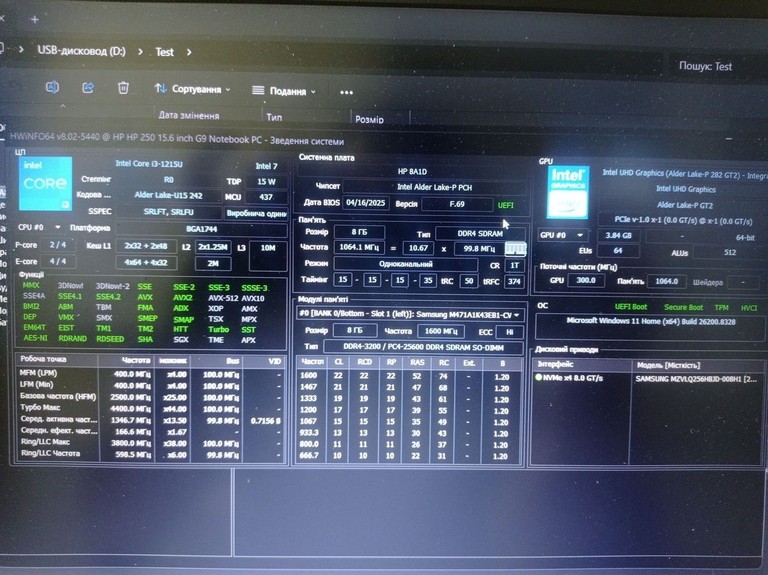Click the TPM indicator
Screen dimensions: 768x575
[721, 308]
